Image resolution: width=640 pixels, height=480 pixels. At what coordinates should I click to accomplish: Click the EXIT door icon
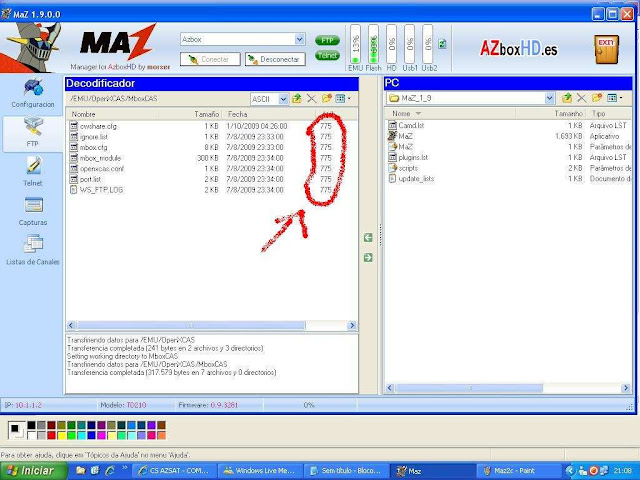point(607,49)
